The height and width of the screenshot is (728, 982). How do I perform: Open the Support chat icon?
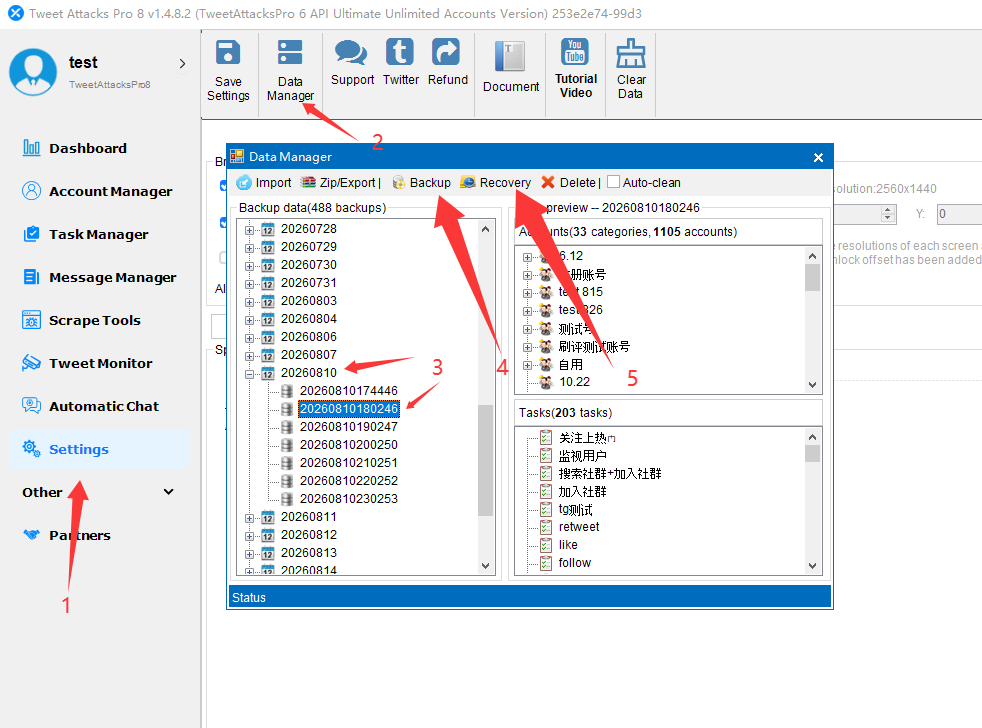pyautogui.click(x=351, y=52)
